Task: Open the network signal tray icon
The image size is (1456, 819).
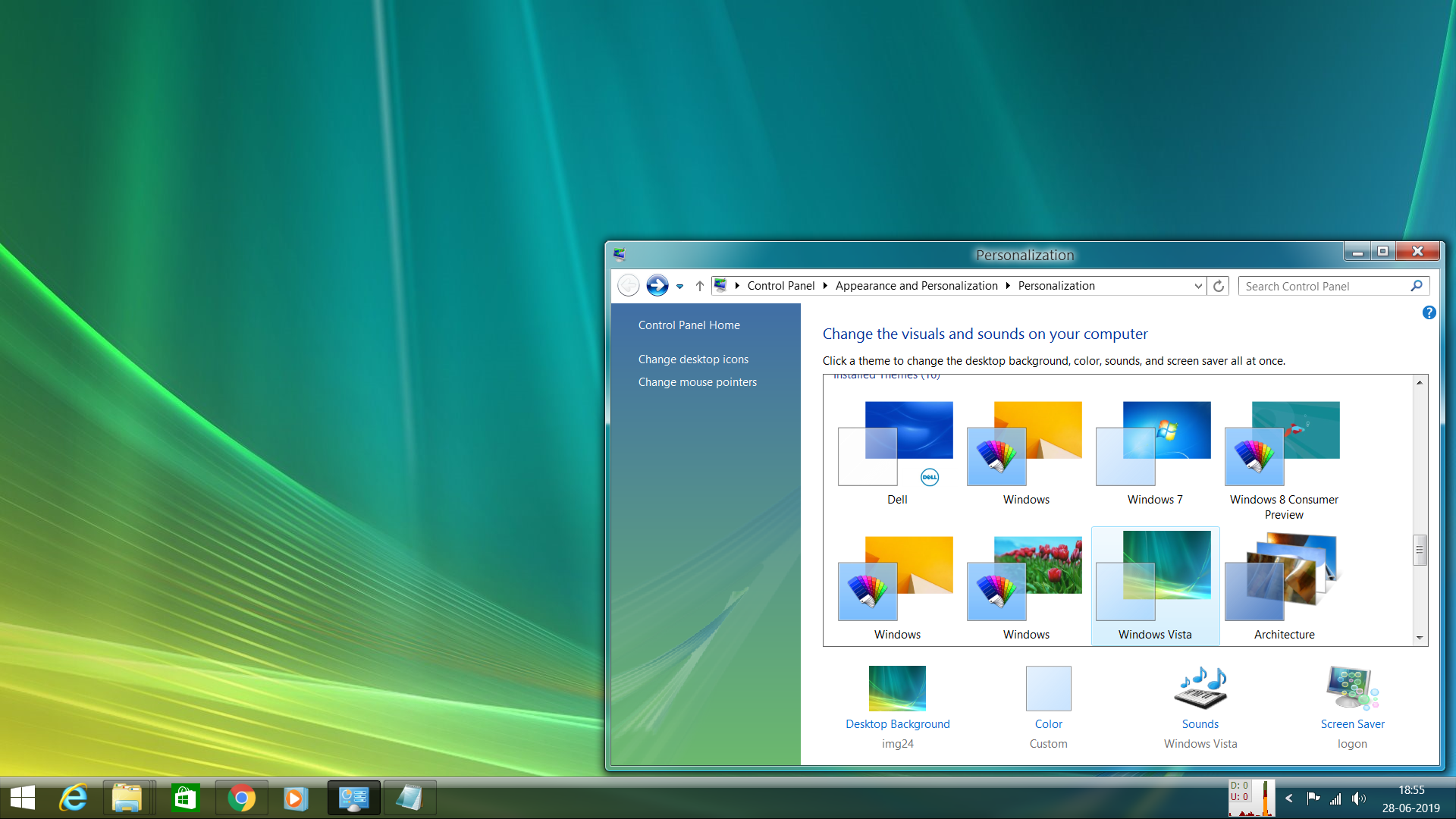Action: pyautogui.click(x=1336, y=799)
